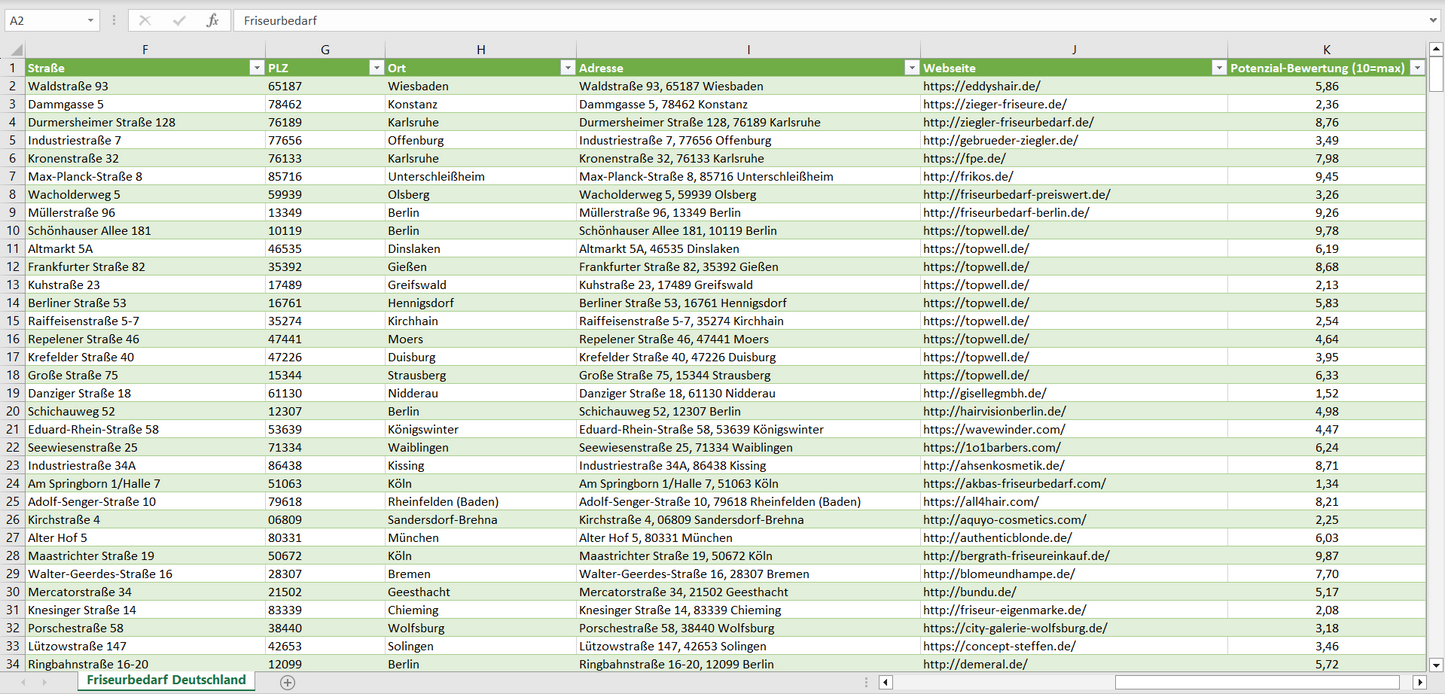Expand the Ort filter dropdown
The height and width of the screenshot is (694, 1445).
567,68
